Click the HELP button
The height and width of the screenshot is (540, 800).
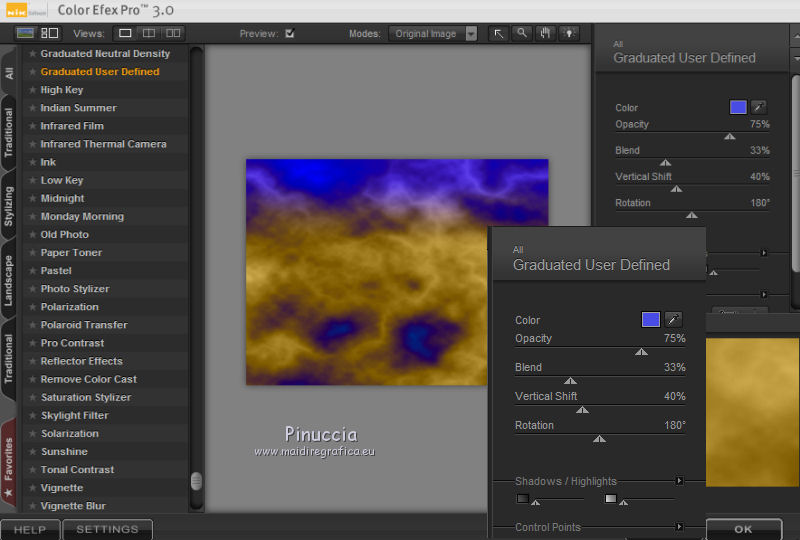(x=30, y=530)
